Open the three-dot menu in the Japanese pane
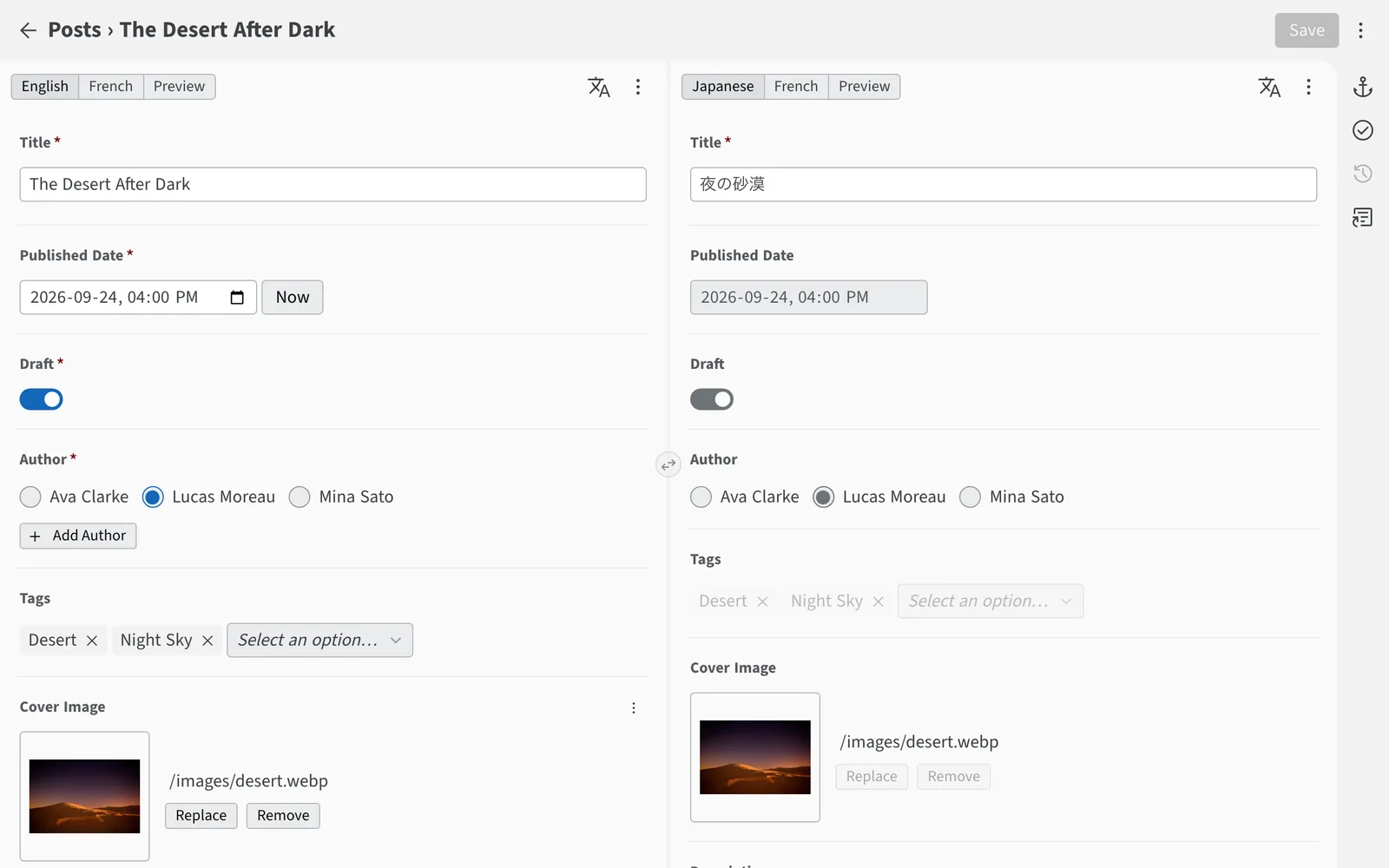This screenshot has height=868, width=1389. 1308,87
